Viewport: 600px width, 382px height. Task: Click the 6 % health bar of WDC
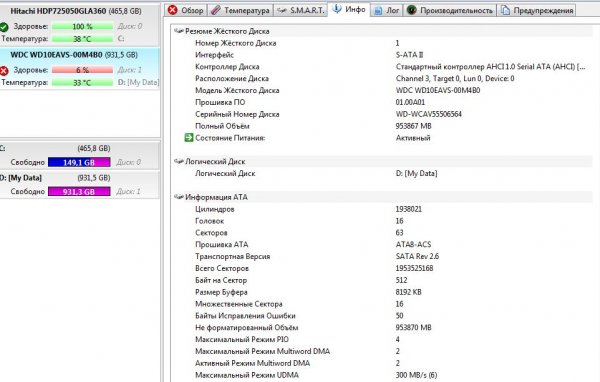(82, 70)
